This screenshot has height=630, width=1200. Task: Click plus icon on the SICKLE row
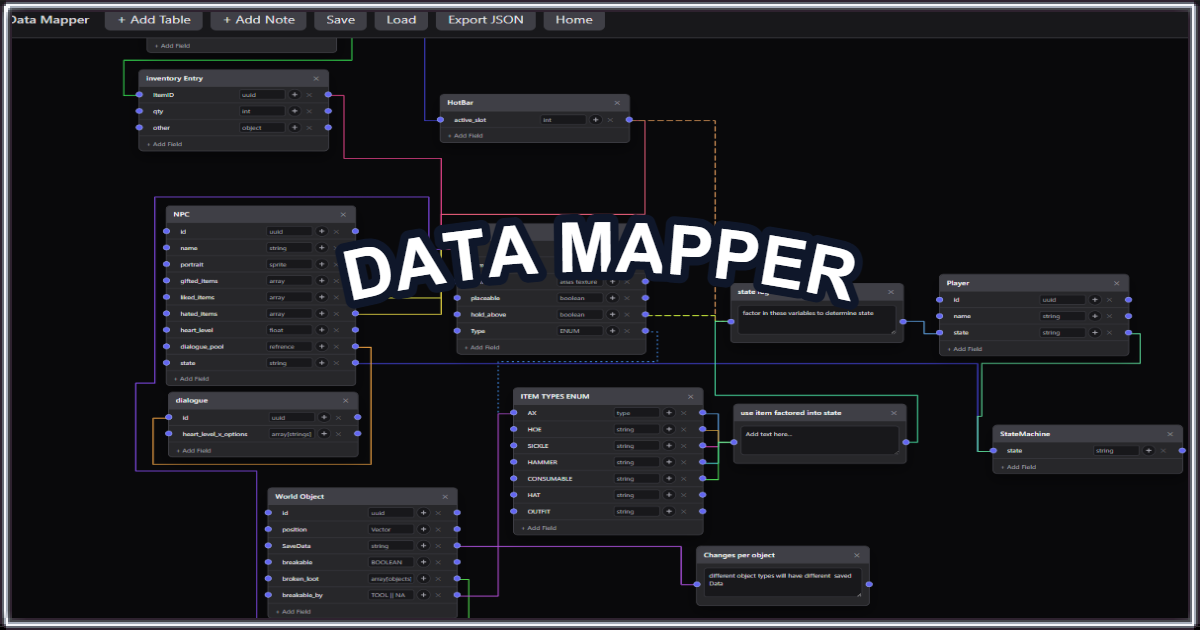[x=669, y=446]
